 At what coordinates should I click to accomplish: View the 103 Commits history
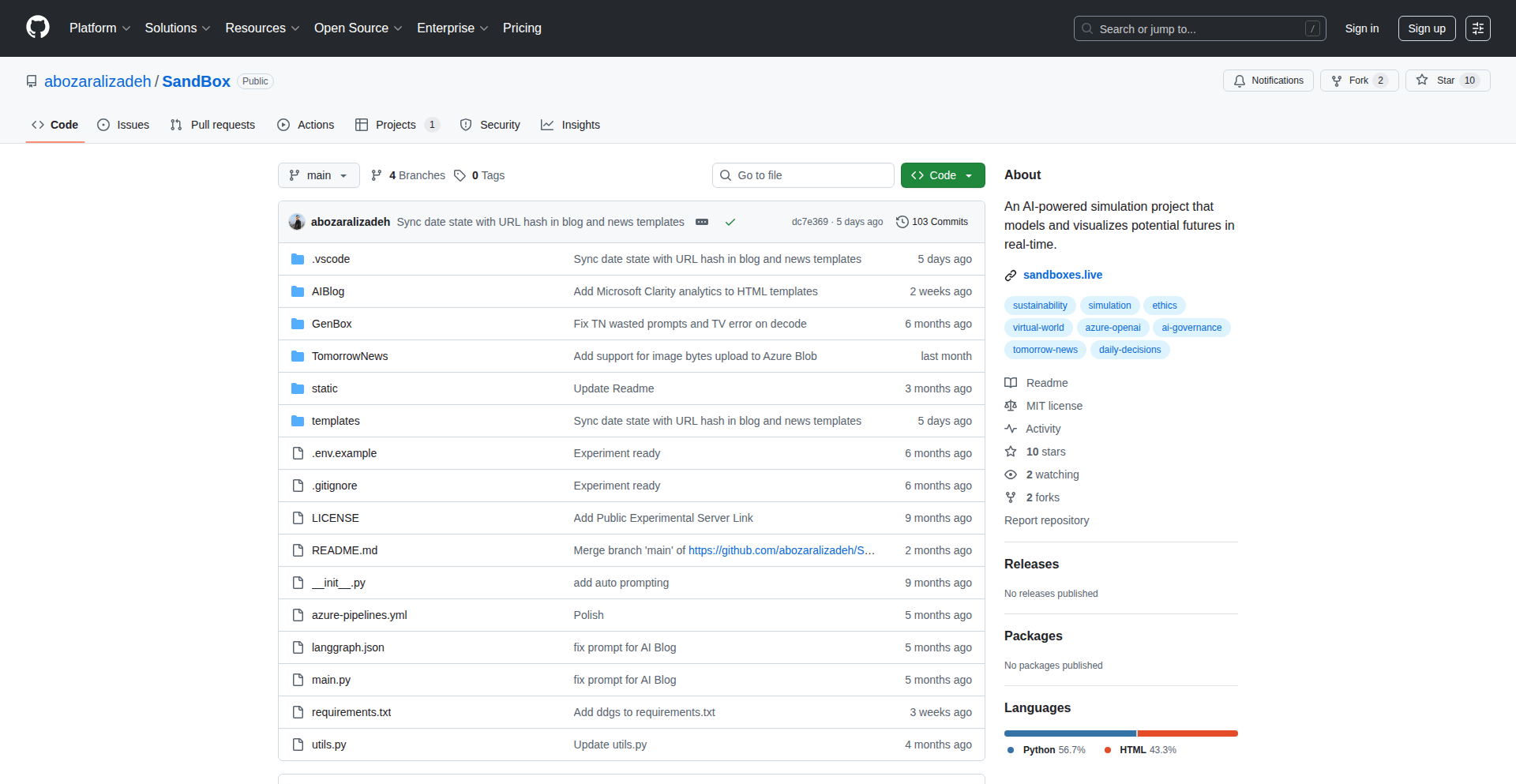point(932,222)
